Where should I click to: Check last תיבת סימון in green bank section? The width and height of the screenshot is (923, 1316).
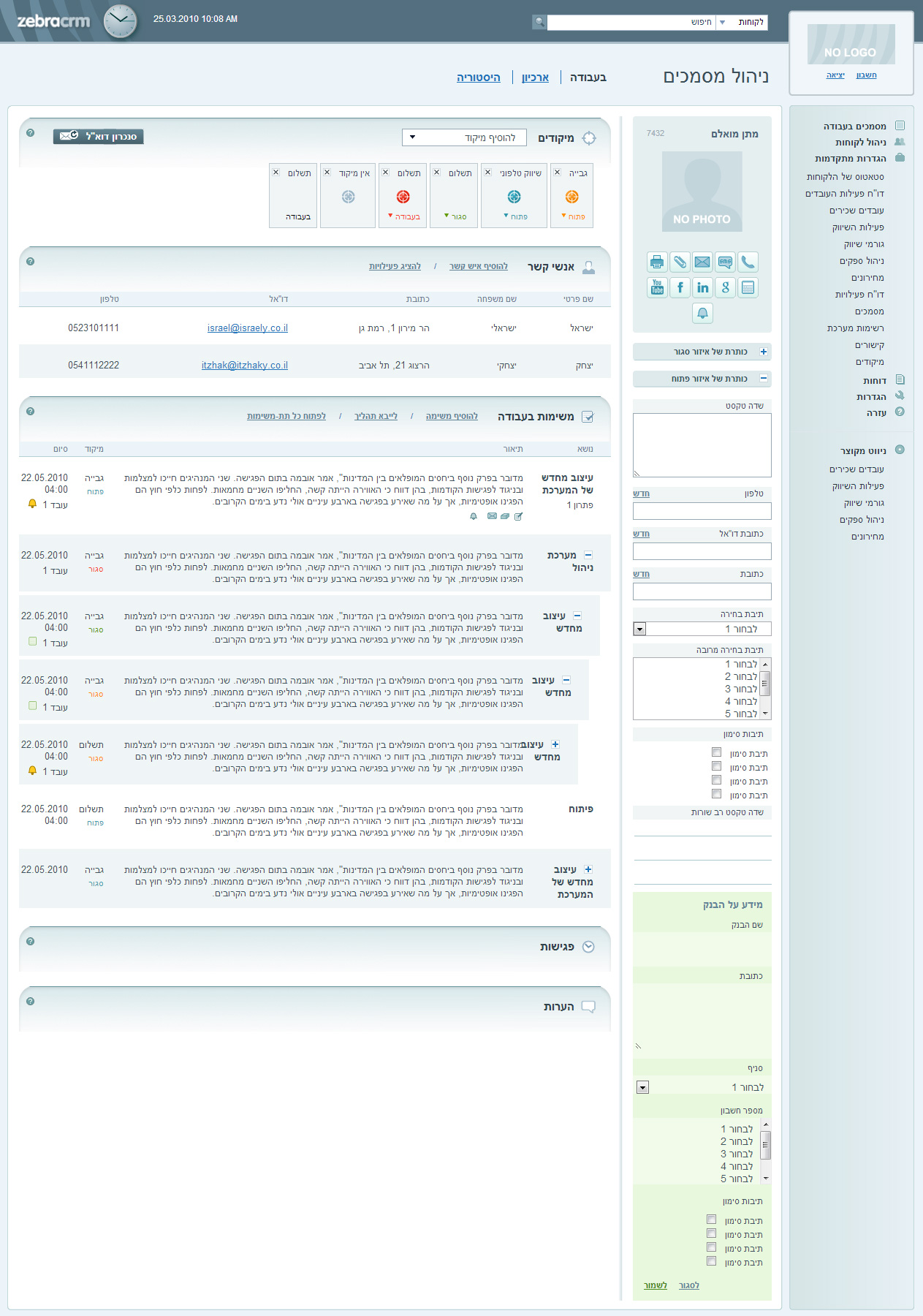(711, 1261)
